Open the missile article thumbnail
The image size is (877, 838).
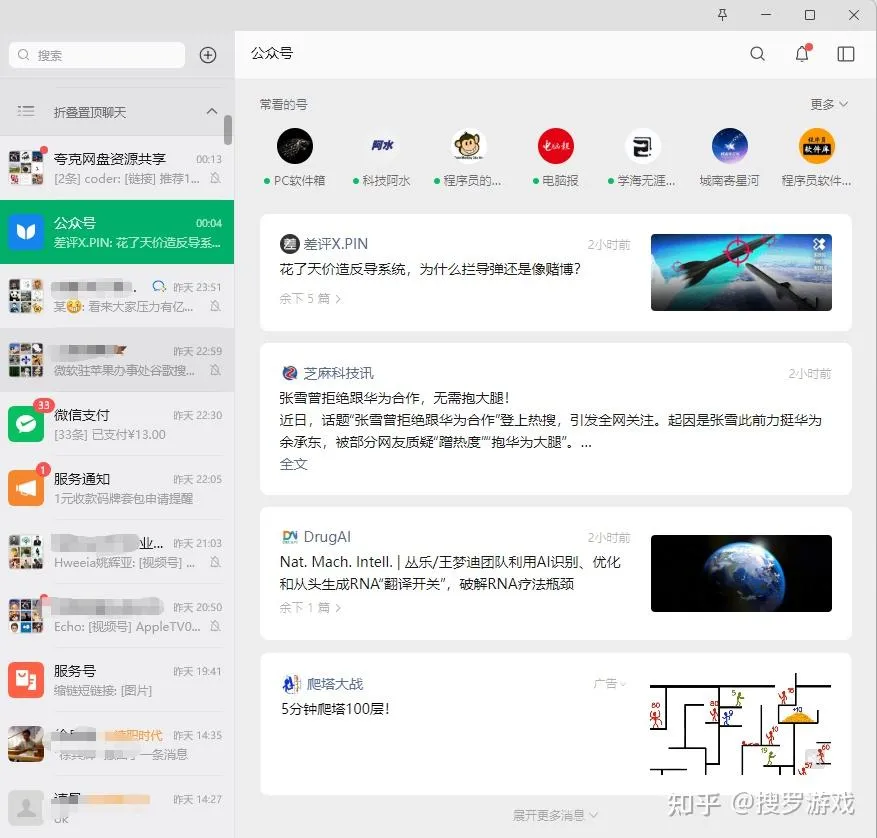(x=741, y=272)
